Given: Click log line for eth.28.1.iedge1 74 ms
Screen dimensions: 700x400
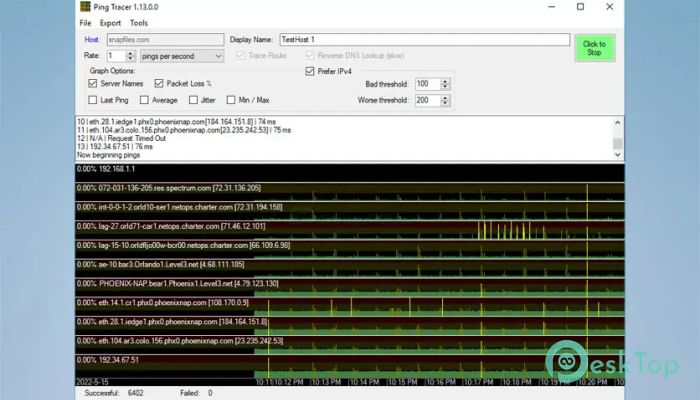Looking at the screenshot, I should click(176, 122).
